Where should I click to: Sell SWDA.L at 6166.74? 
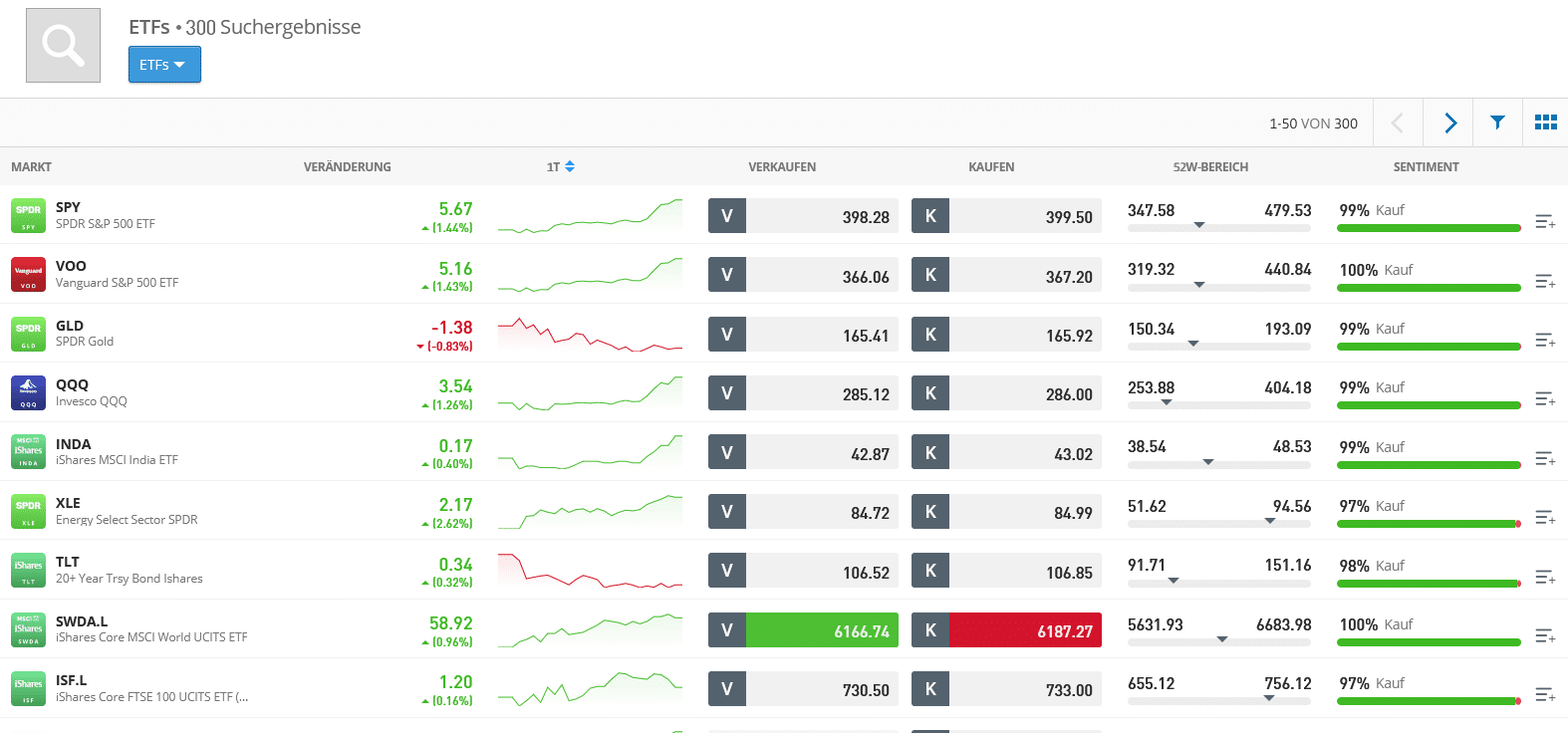tap(803, 630)
